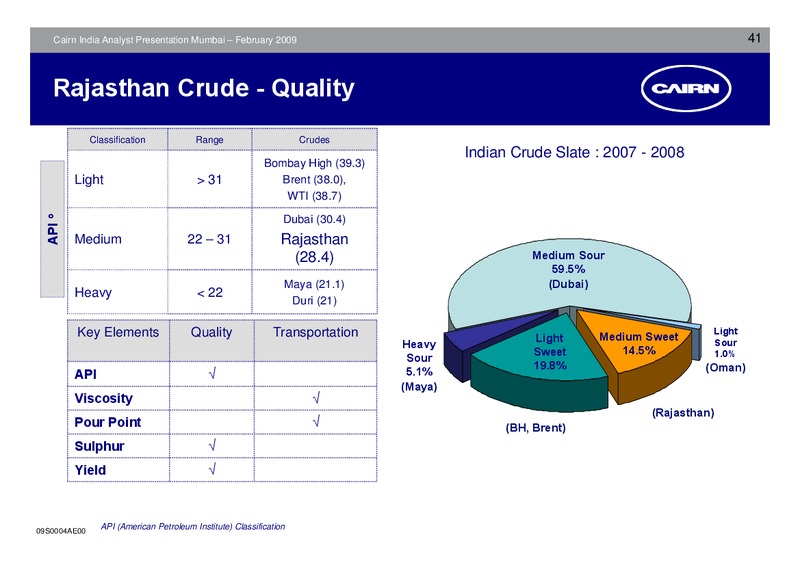The width and height of the screenshot is (800, 565).
Task: Click the Sulphur row label
Action: [x=99, y=446]
